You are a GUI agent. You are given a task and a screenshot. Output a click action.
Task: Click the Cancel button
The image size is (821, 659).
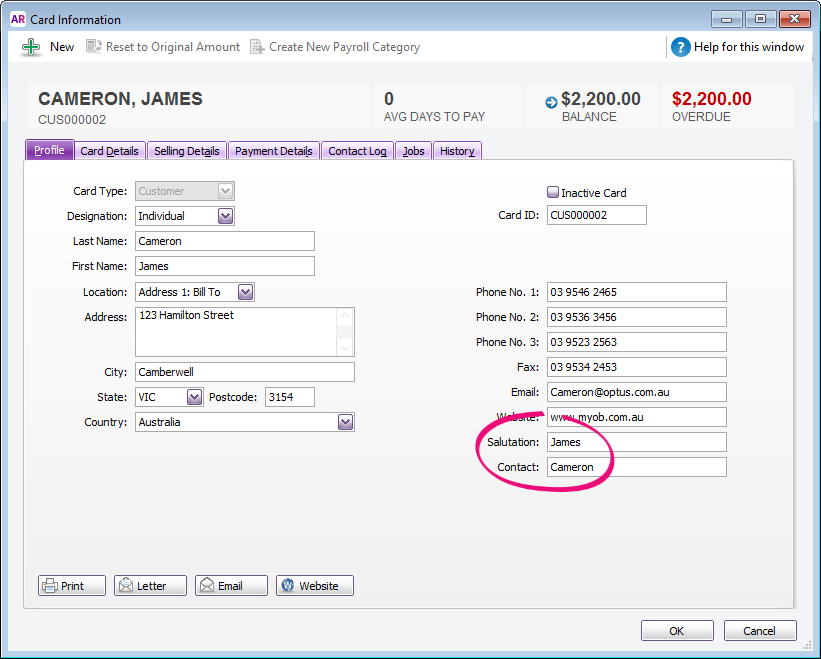point(759,631)
